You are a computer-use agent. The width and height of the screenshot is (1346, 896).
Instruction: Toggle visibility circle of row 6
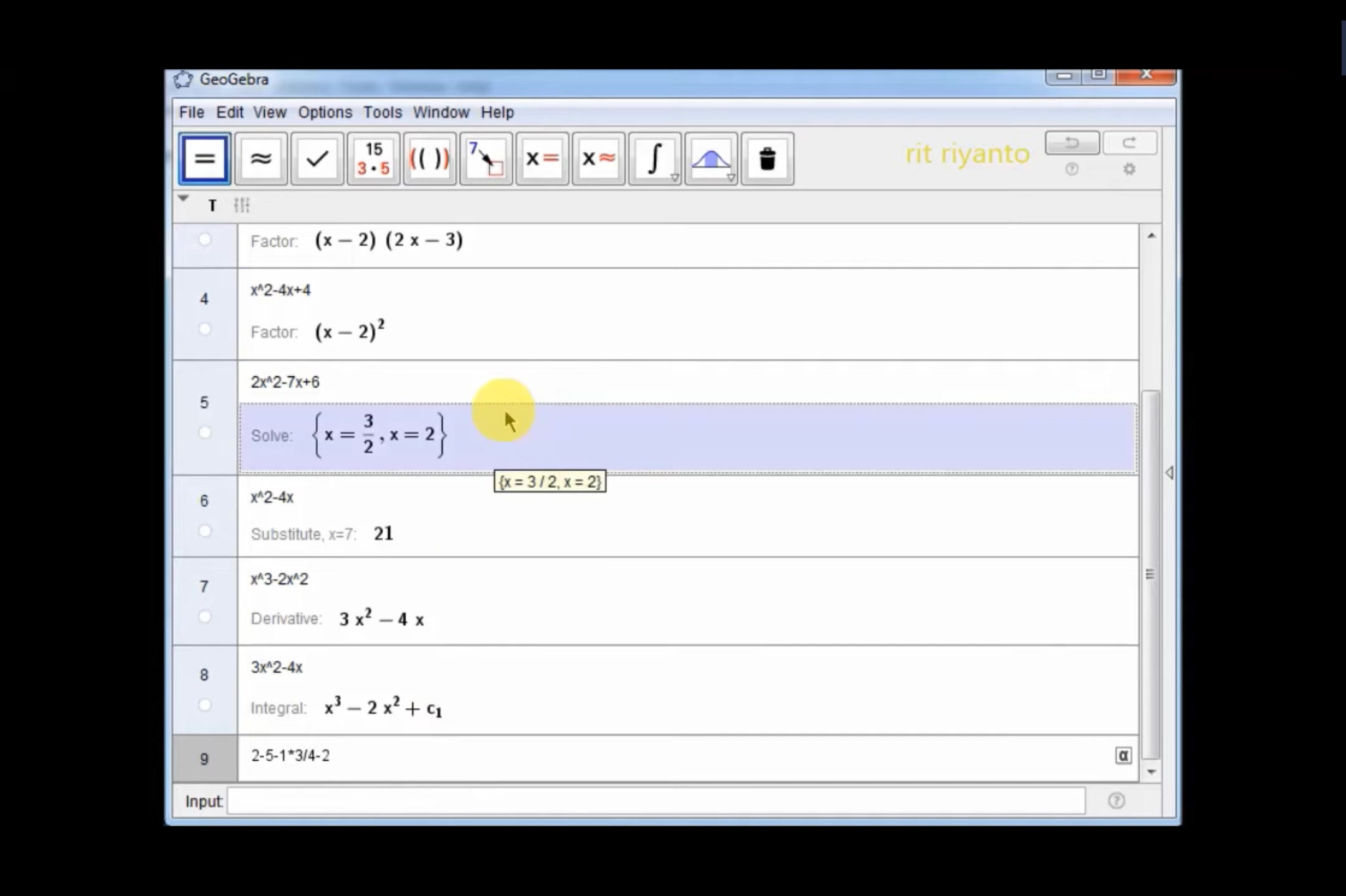click(204, 531)
